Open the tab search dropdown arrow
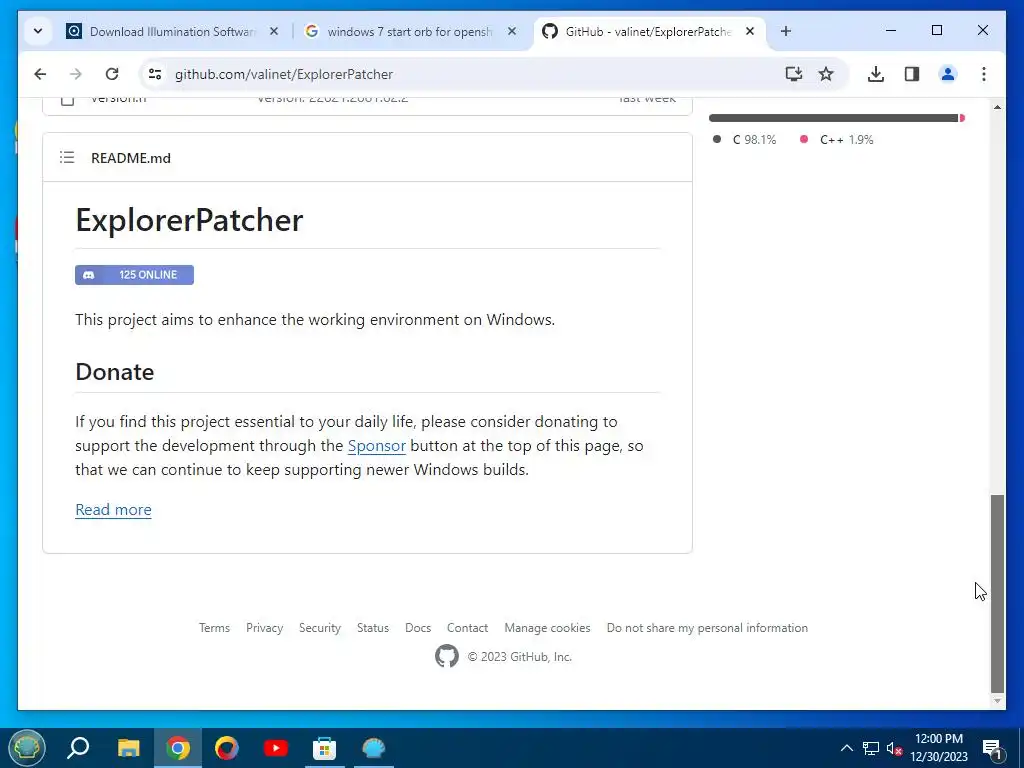1024x768 pixels. click(x=38, y=31)
